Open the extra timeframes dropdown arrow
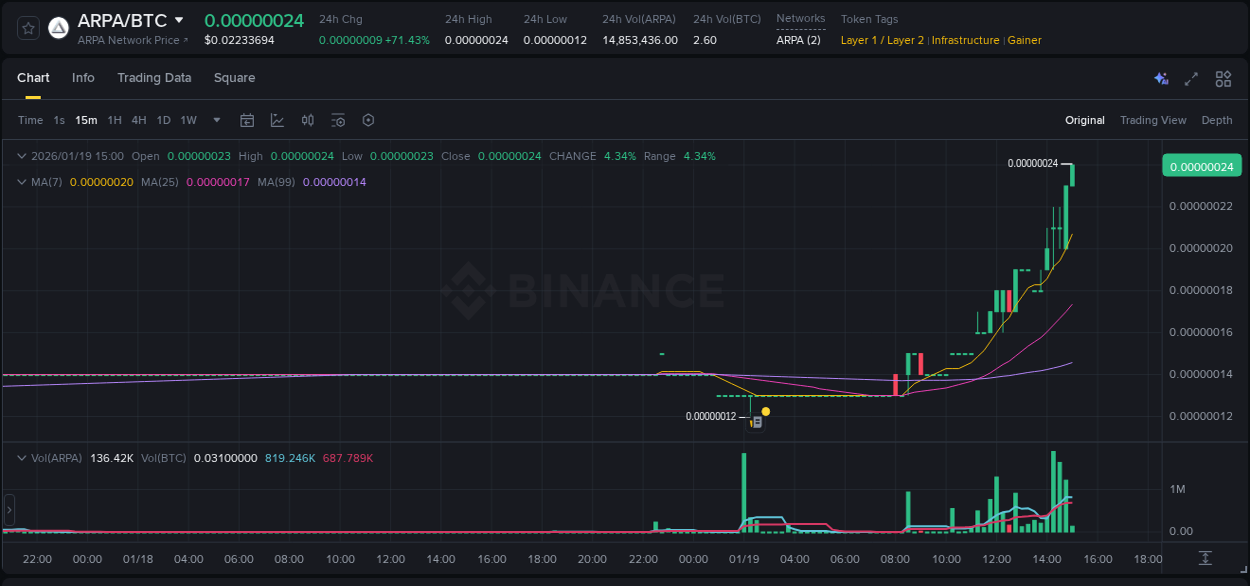 pos(215,119)
